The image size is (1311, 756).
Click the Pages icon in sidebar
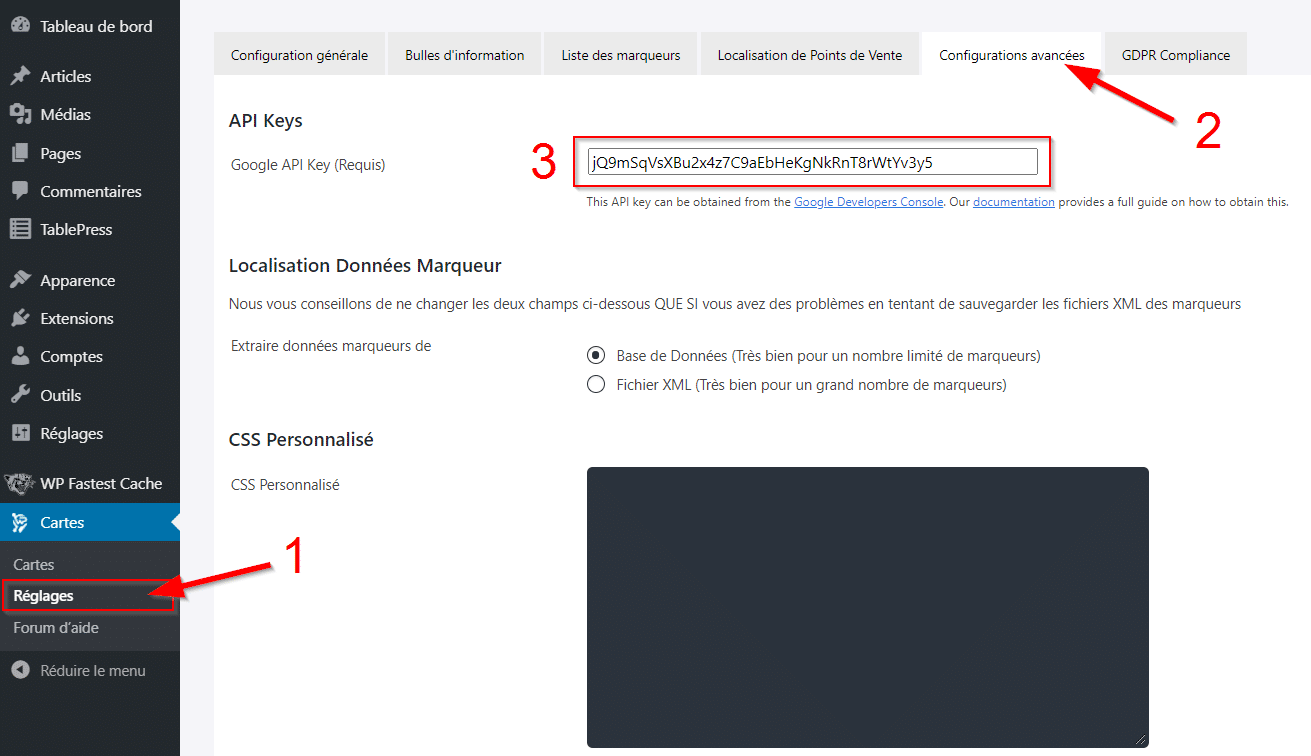[20, 154]
